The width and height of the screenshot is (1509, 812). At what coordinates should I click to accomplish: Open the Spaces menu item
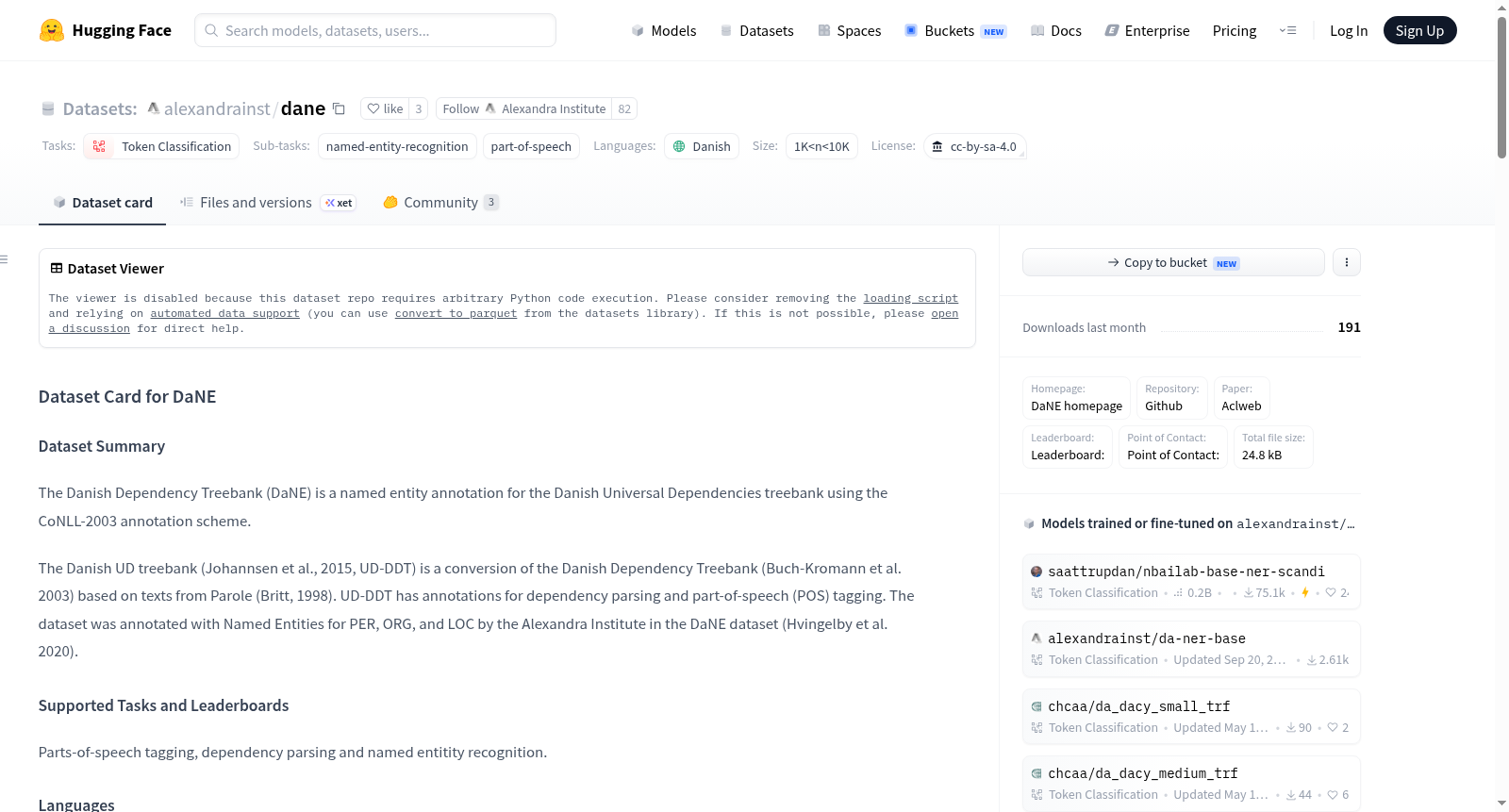pos(849,30)
